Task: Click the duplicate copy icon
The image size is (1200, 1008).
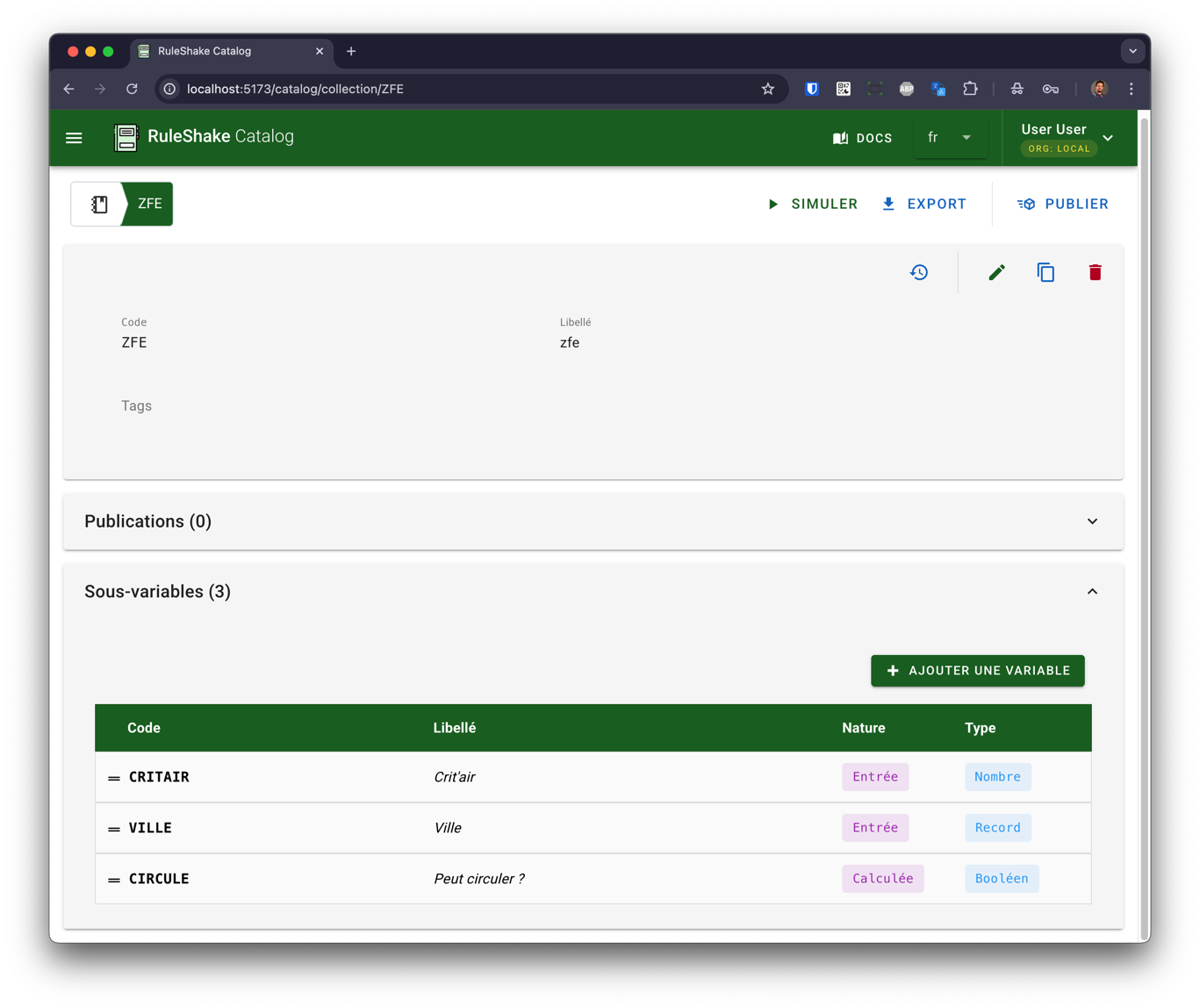Action: pyautogui.click(x=1046, y=272)
